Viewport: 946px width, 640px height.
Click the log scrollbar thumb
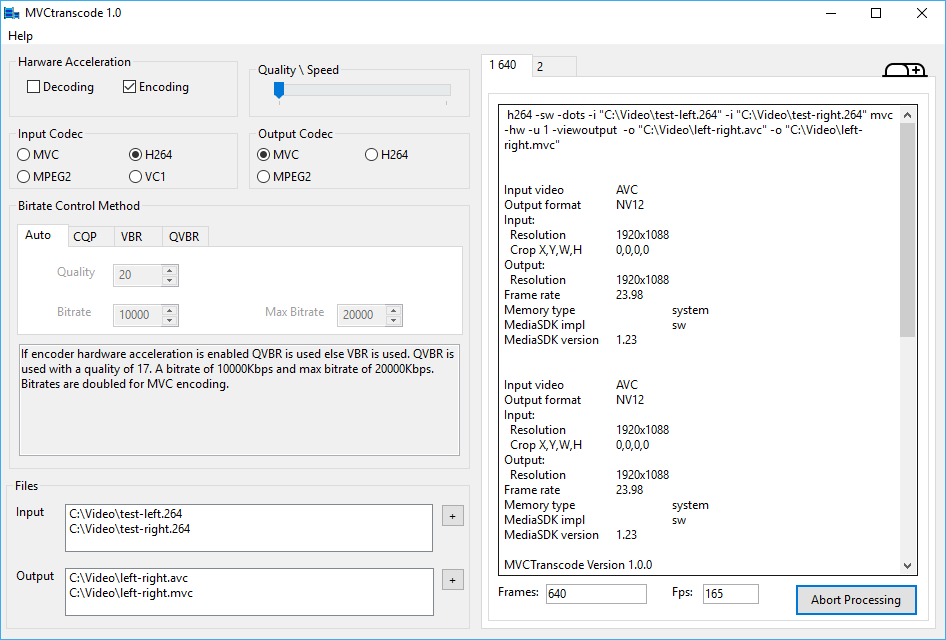pyautogui.click(x=908, y=230)
